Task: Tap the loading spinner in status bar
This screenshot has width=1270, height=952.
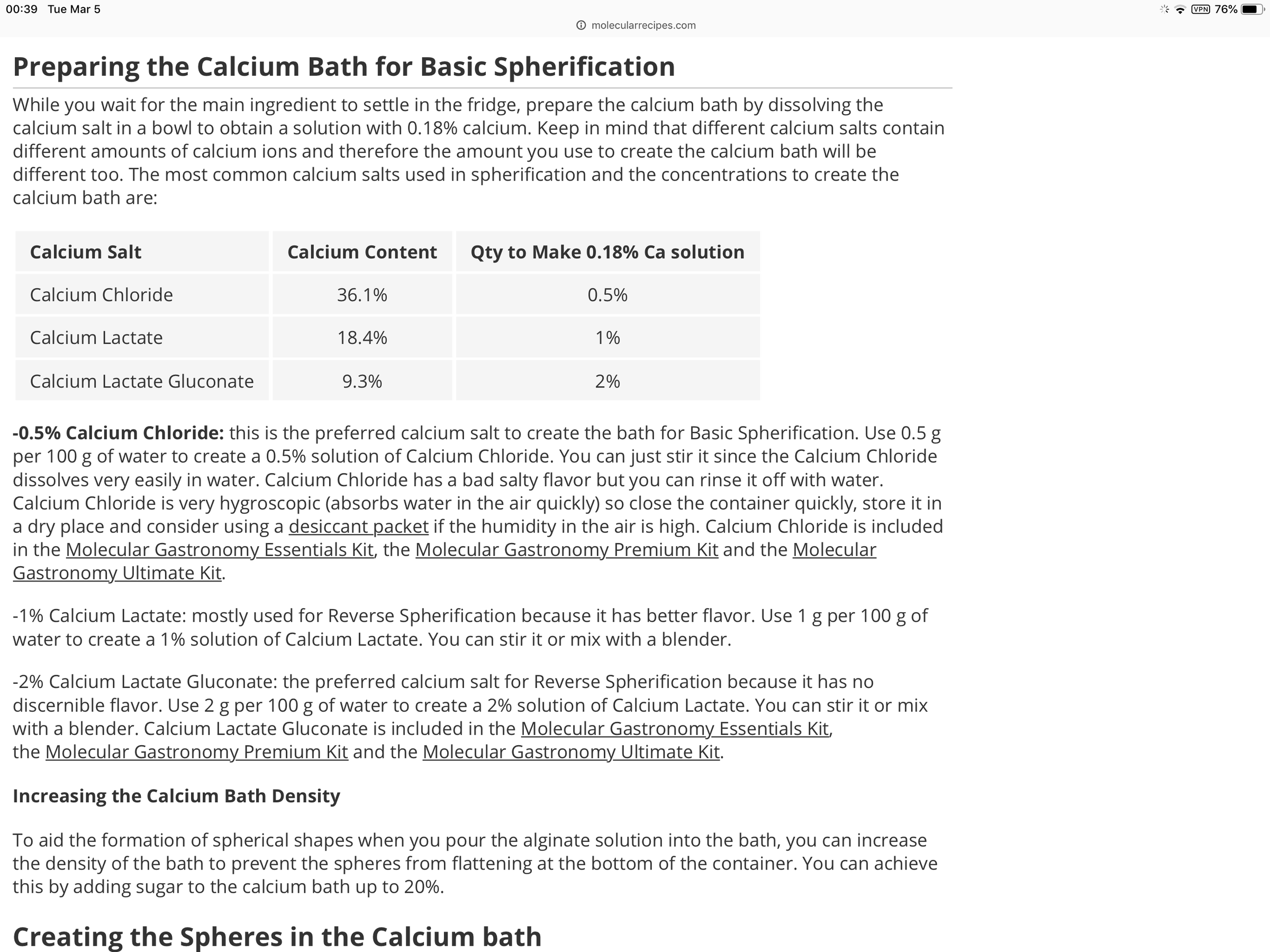Action: click(1164, 10)
